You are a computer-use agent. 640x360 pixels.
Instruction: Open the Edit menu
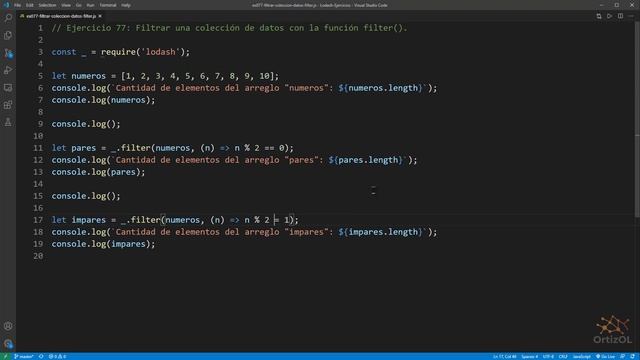[30, 5]
